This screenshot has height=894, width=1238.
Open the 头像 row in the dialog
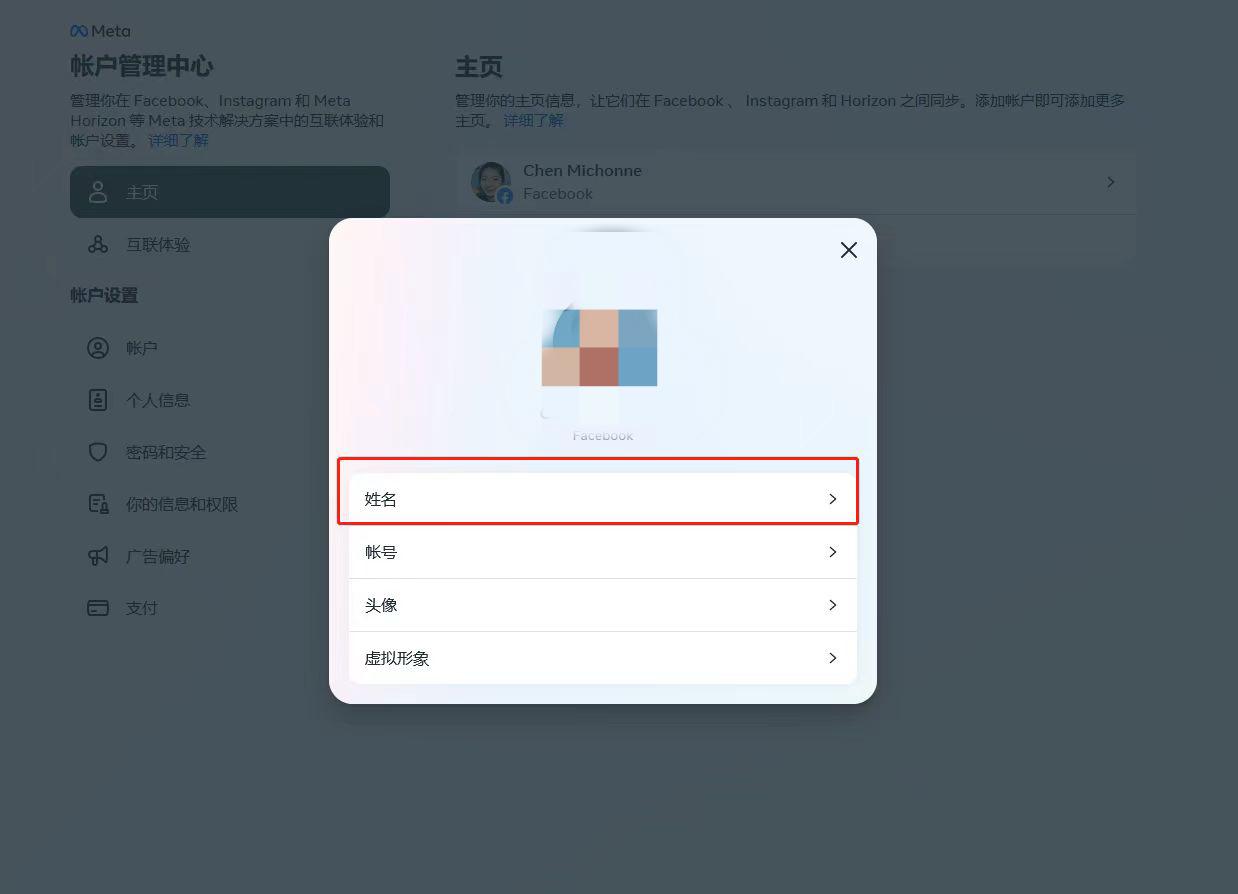tap(603, 605)
